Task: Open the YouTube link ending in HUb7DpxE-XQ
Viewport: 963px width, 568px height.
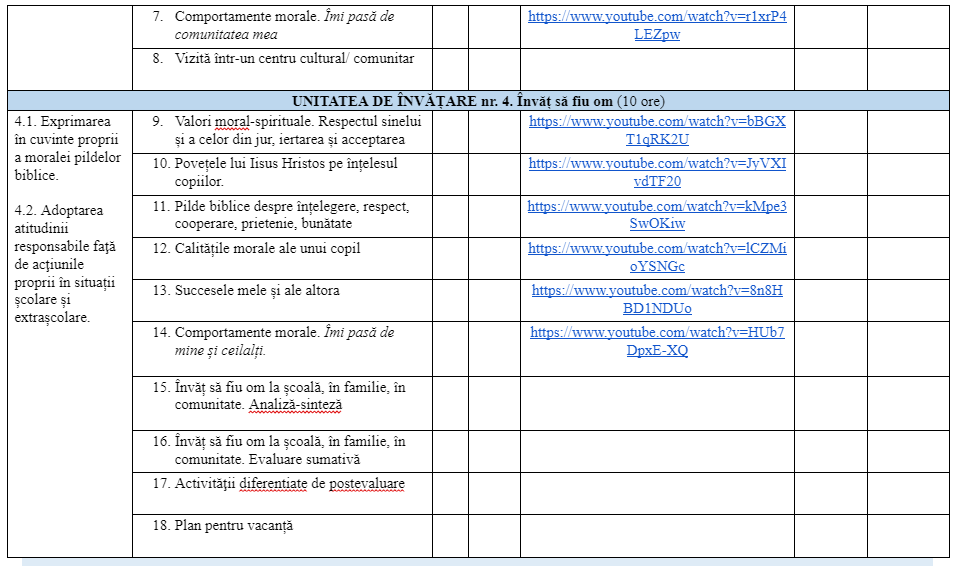Action: (656, 333)
